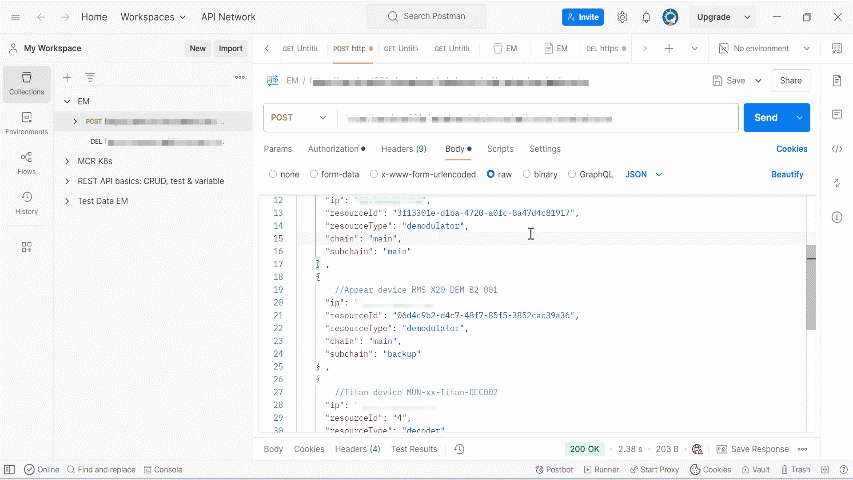This screenshot has width=853, height=480.
Task: Open the No environment dropdown
Action: pos(764,48)
